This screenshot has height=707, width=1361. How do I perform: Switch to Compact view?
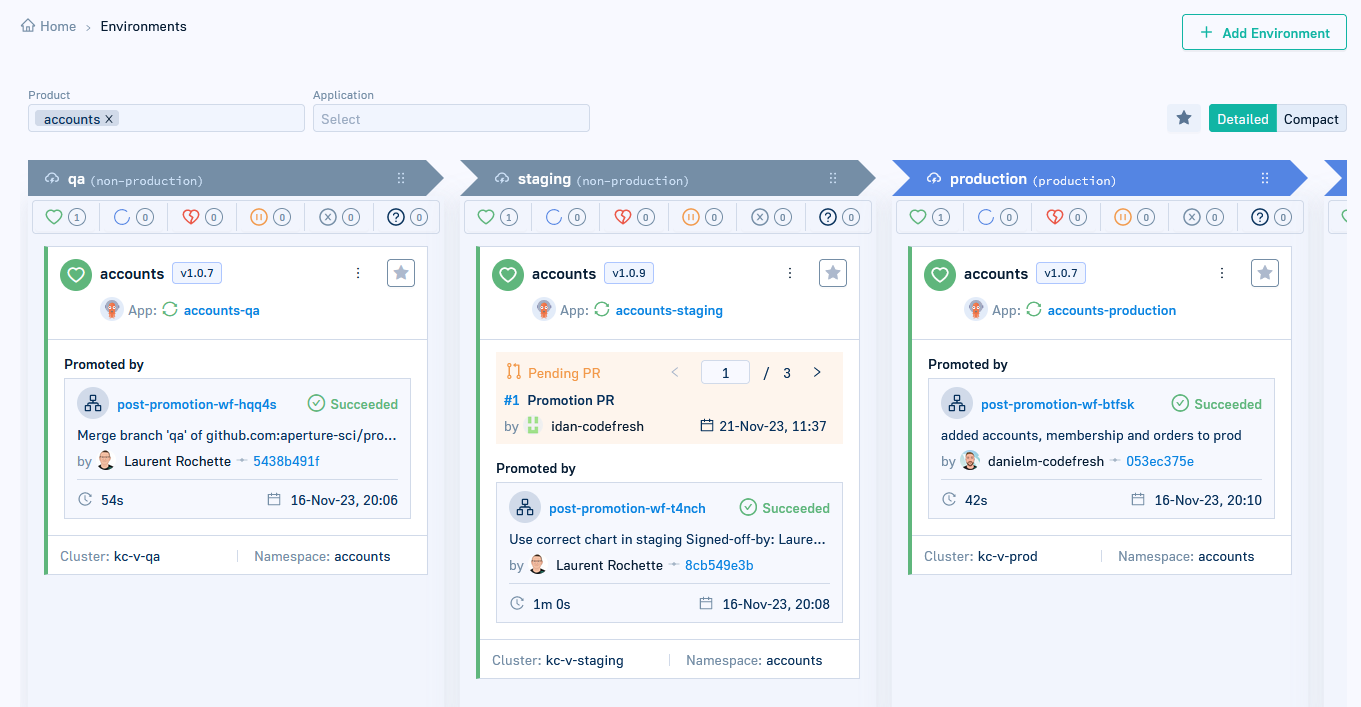(x=1311, y=118)
